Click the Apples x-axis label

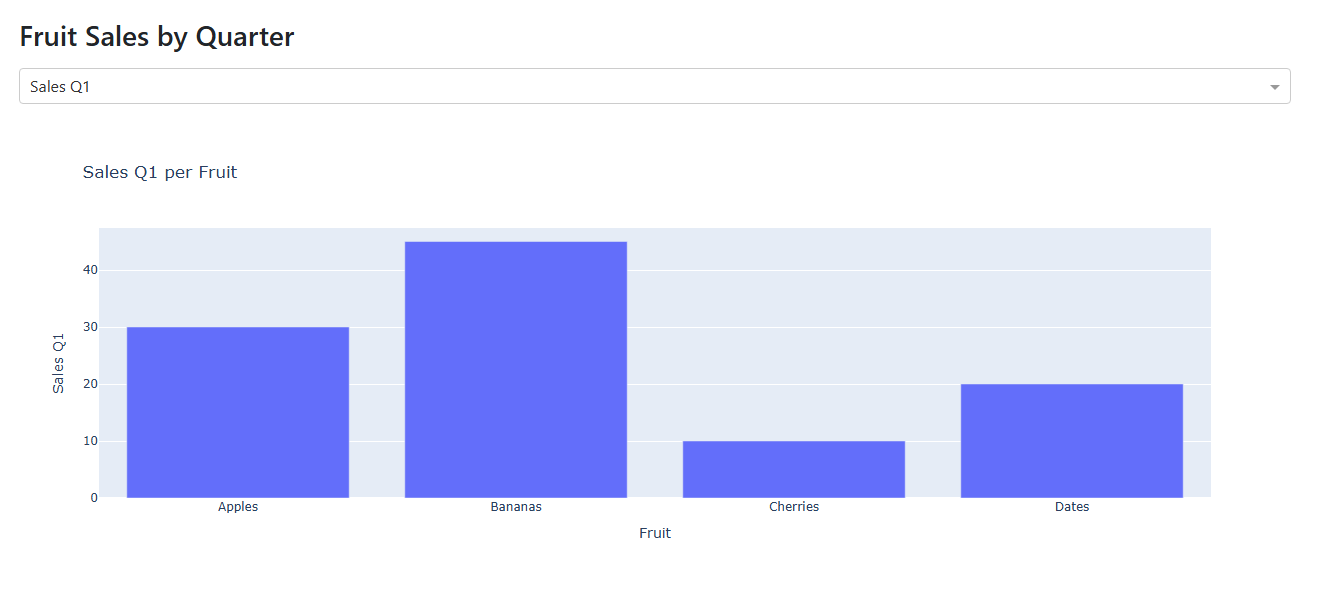pos(238,507)
